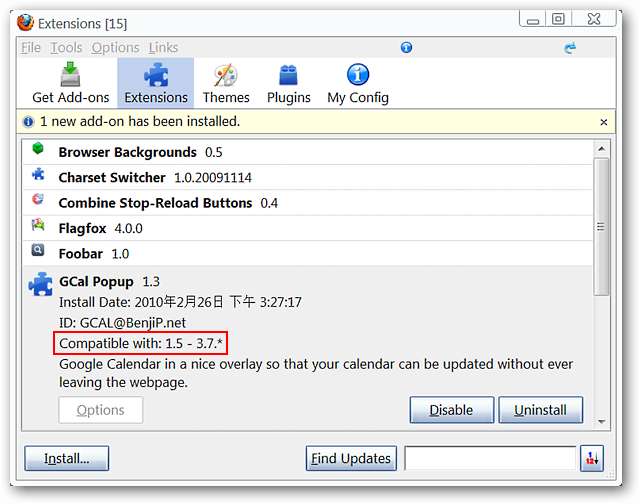640x504 pixels.
Task: Click the GCal Popup 1.3 title
Action: 109,282
